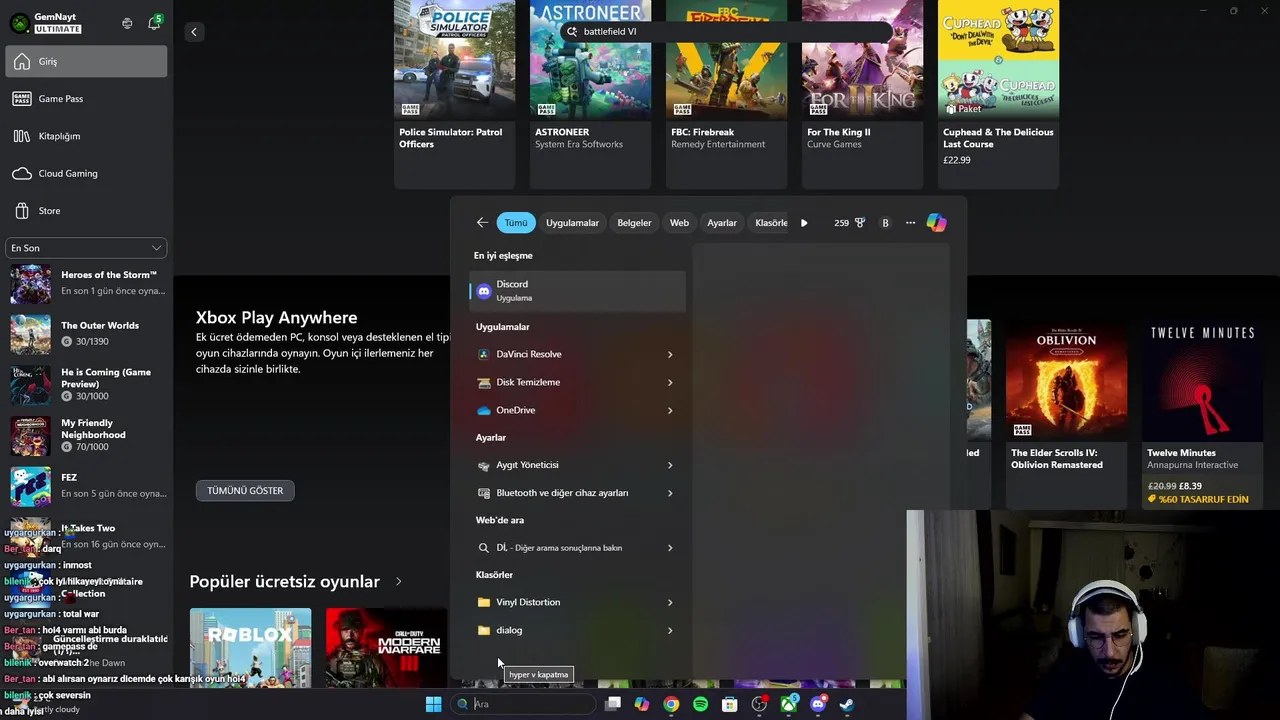Open the Xbox app taskbar icon

789,704
